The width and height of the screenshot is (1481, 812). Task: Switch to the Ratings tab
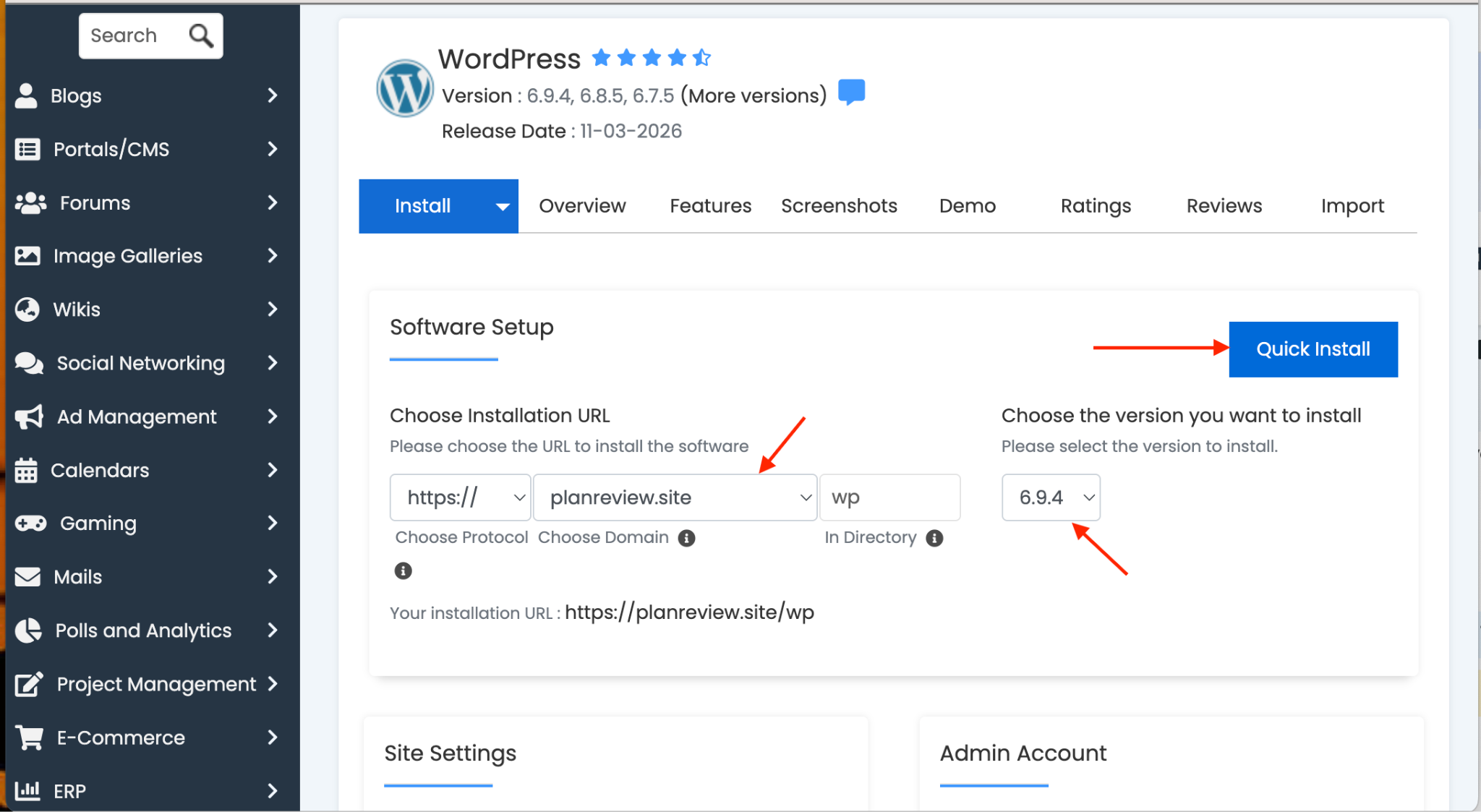(1096, 206)
